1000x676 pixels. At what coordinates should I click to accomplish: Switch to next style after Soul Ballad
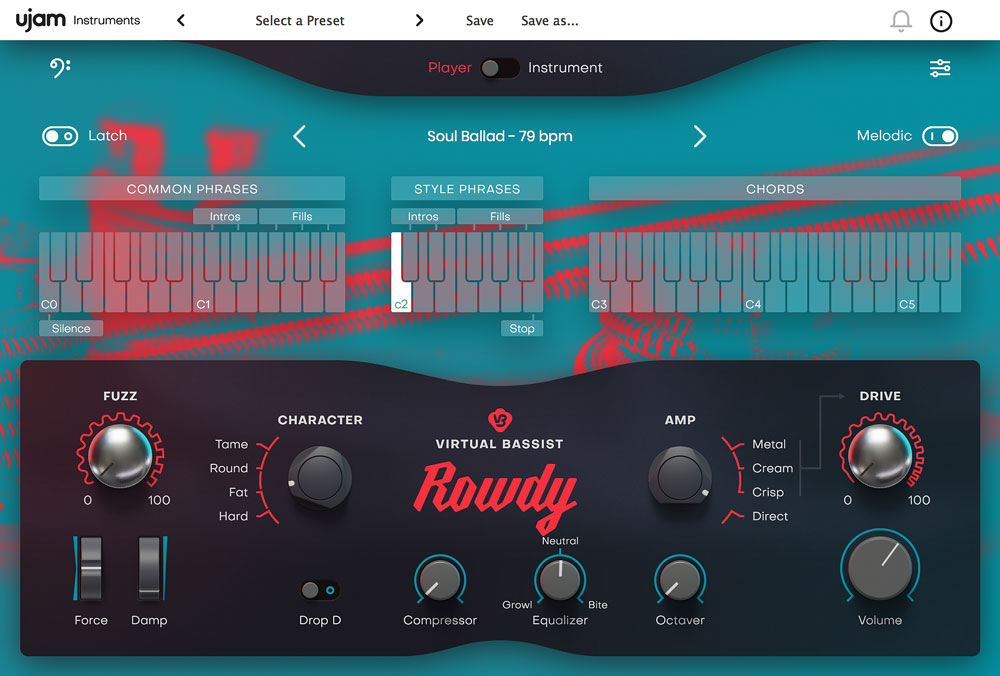click(700, 136)
